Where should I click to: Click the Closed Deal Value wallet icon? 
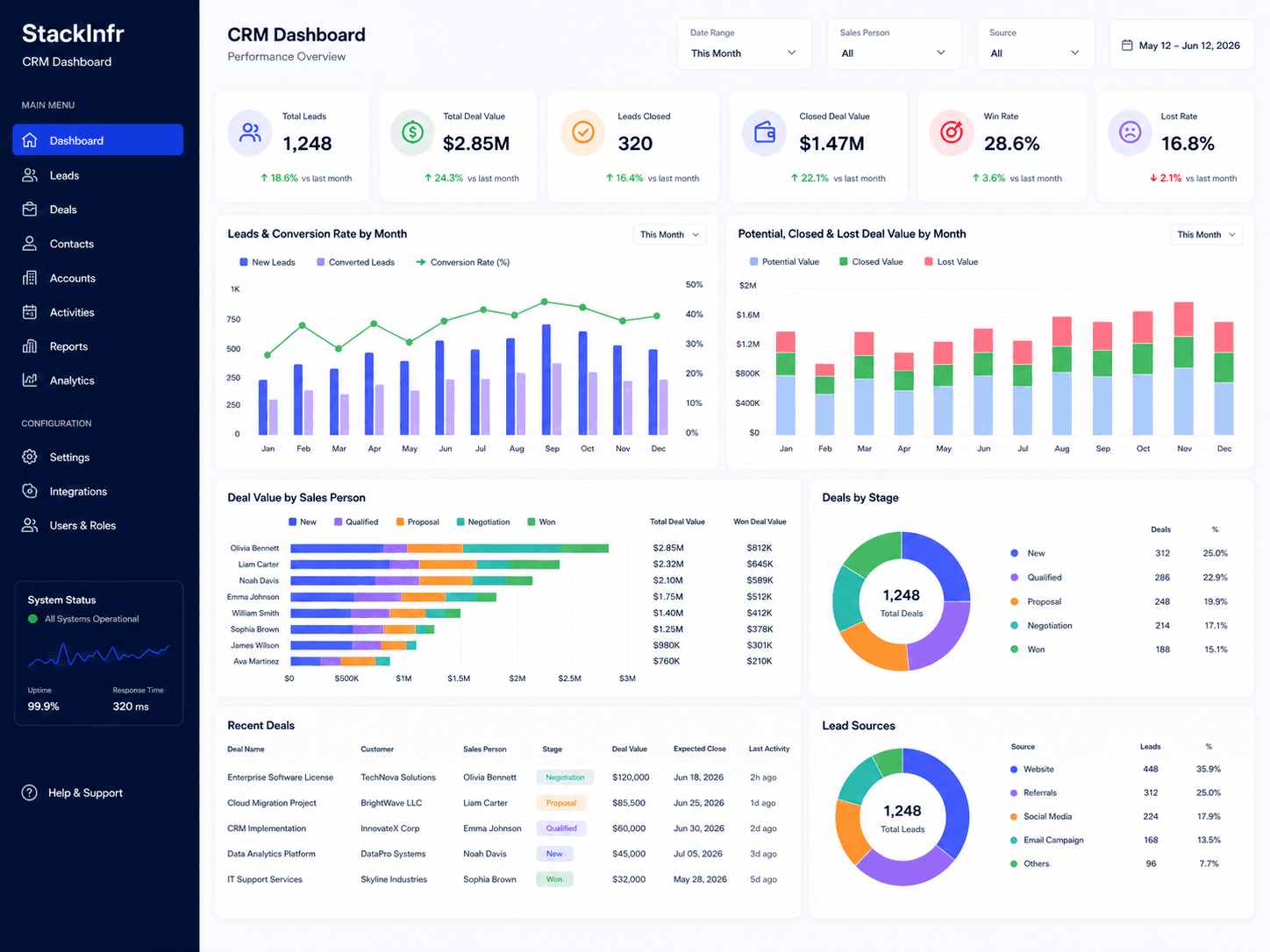(765, 132)
